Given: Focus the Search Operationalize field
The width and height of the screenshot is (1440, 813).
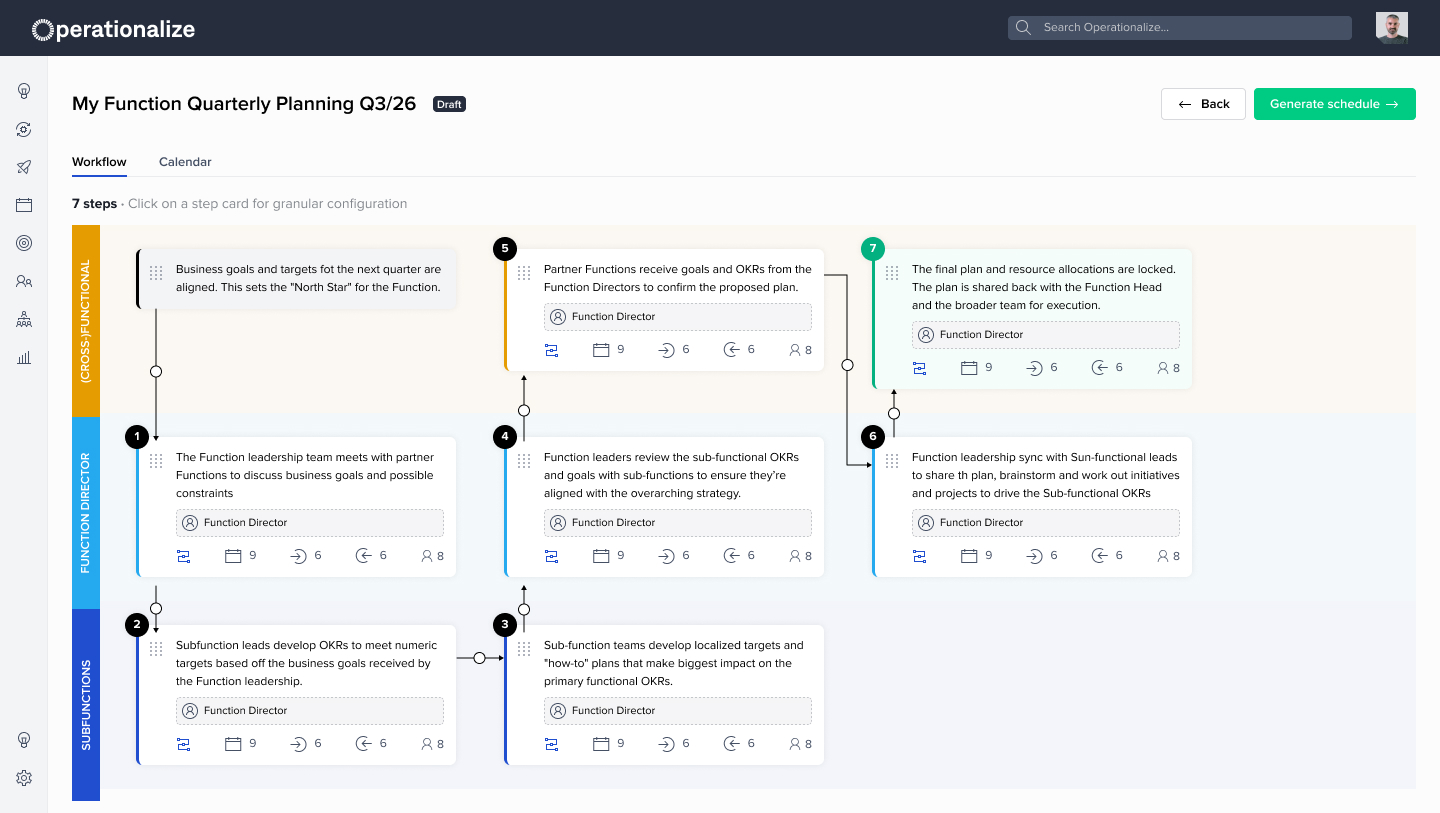Looking at the screenshot, I should click(1180, 28).
